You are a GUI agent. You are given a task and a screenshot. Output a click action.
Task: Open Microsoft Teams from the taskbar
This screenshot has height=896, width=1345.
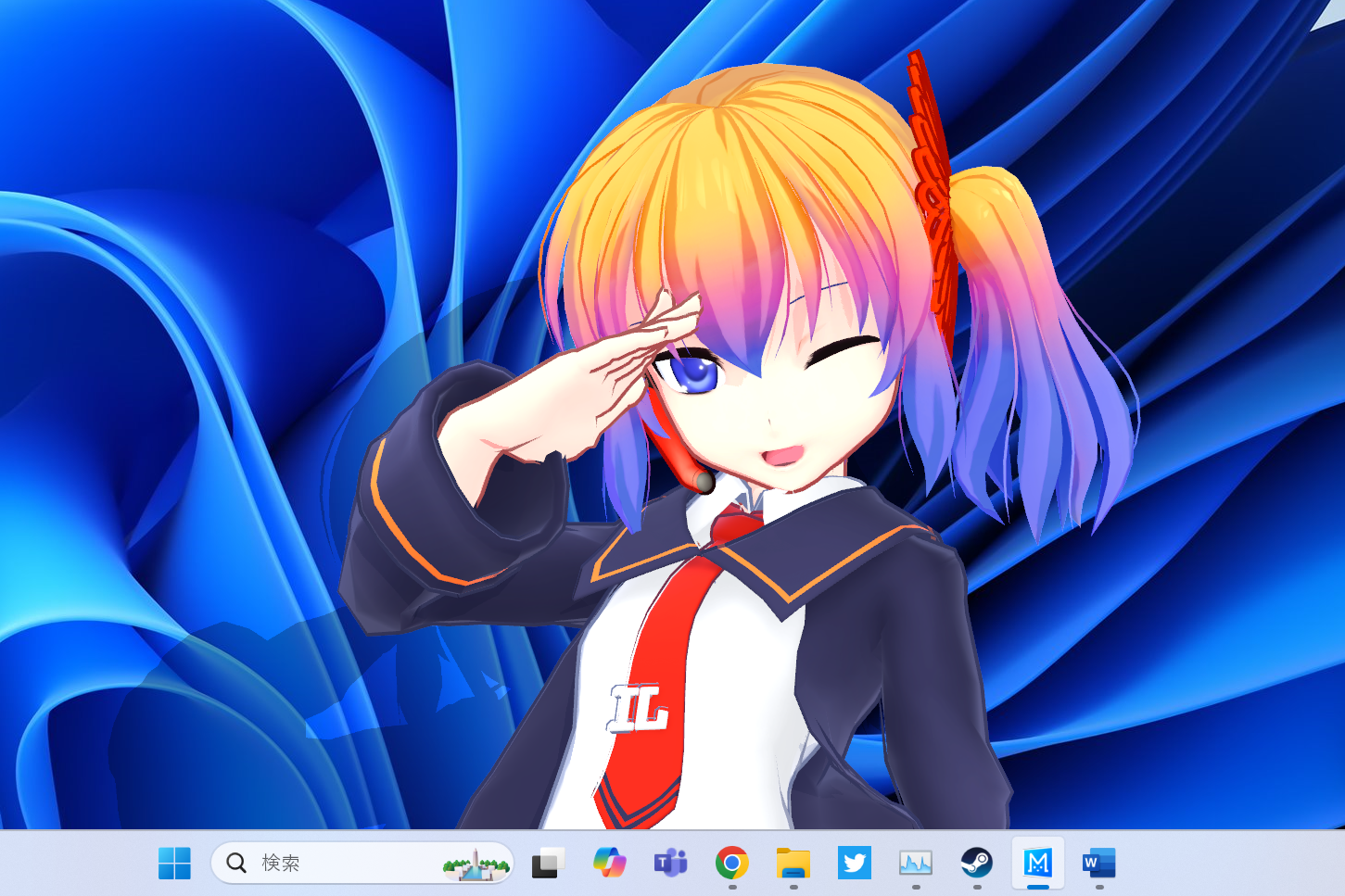[x=670, y=863]
